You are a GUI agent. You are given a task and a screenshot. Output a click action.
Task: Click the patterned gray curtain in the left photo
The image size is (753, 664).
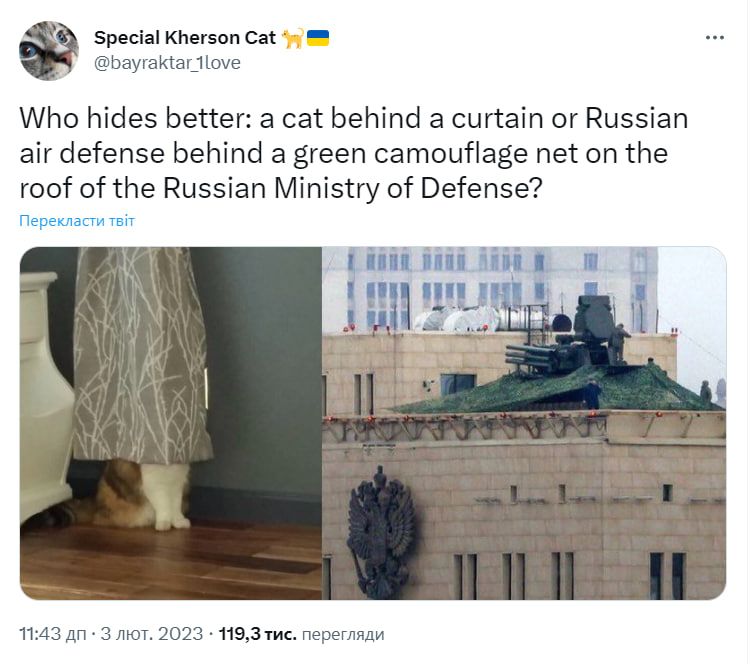142,355
